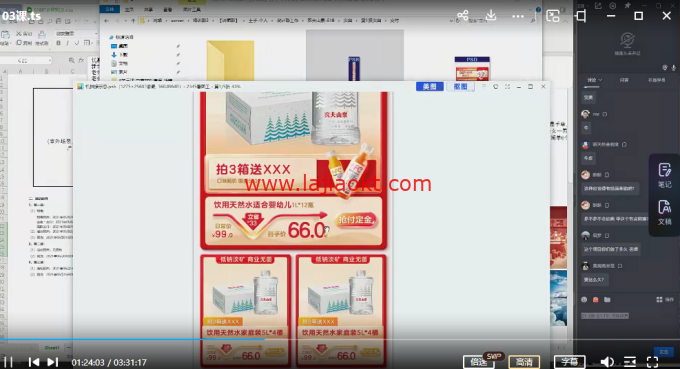
Task: Select the right PSD poster thumbnail in Explorer
Action: pyautogui.click(x=472, y=69)
